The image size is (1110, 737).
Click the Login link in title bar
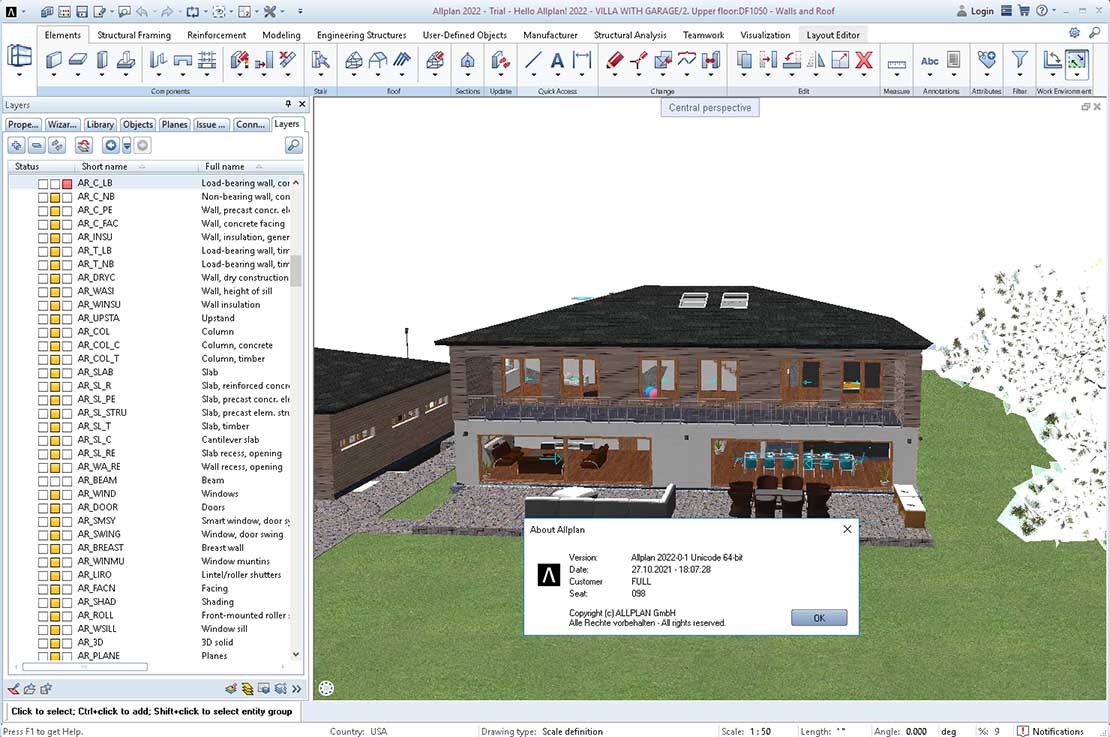975,12
